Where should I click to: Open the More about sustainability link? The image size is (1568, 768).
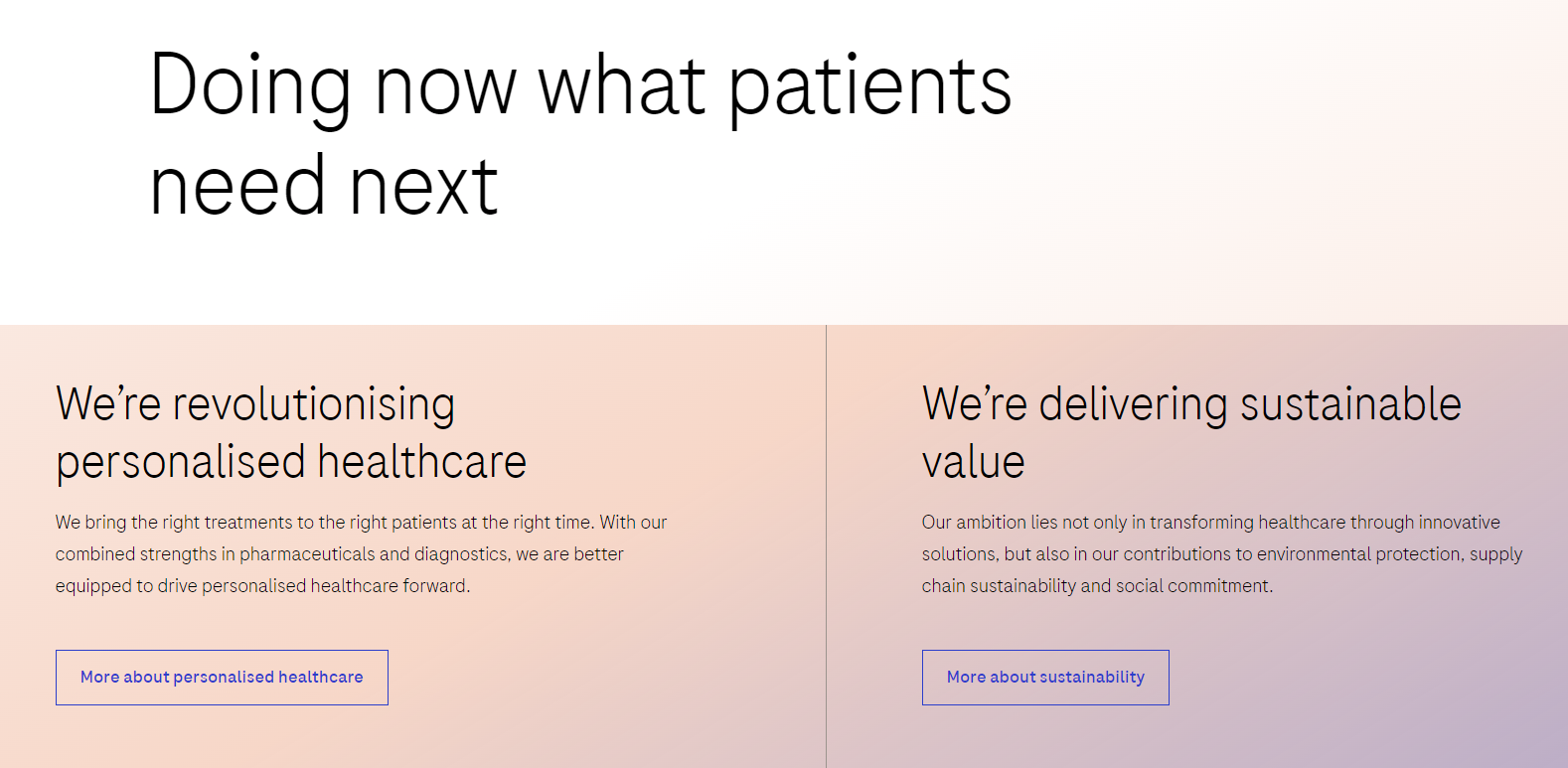click(x=1045, y=678)
